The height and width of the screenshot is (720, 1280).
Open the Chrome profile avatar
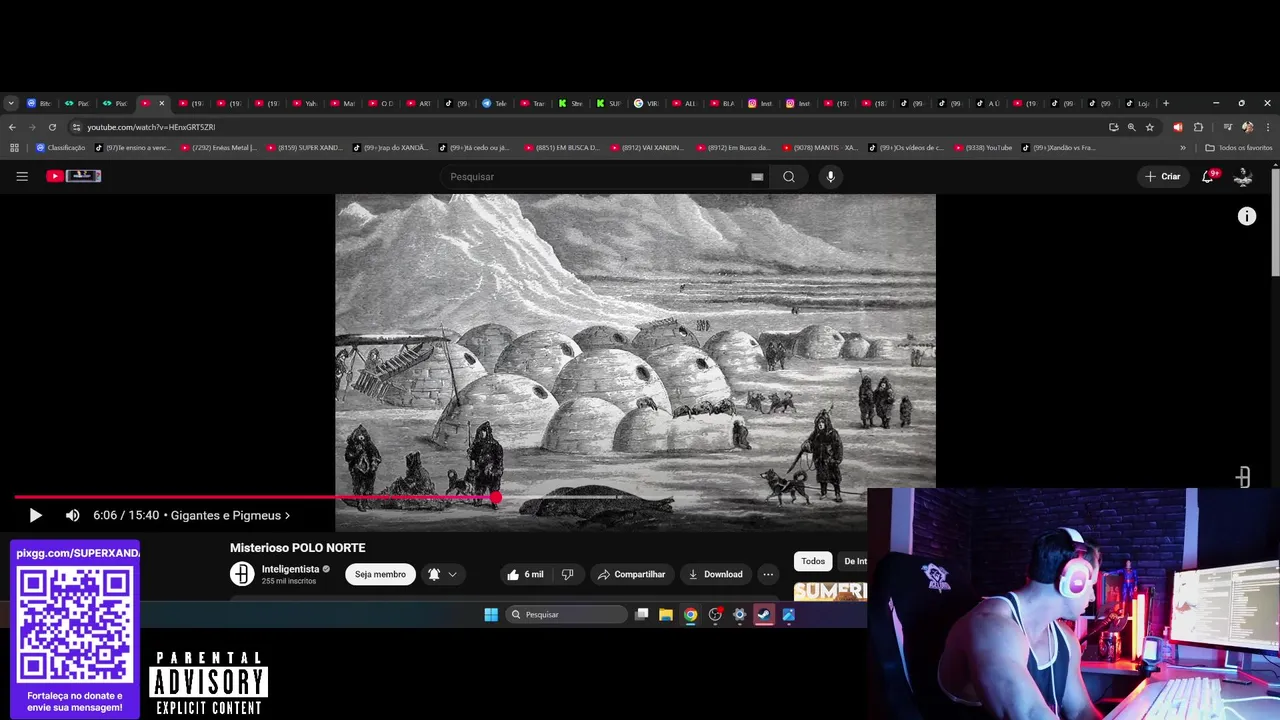(1247, 127)
